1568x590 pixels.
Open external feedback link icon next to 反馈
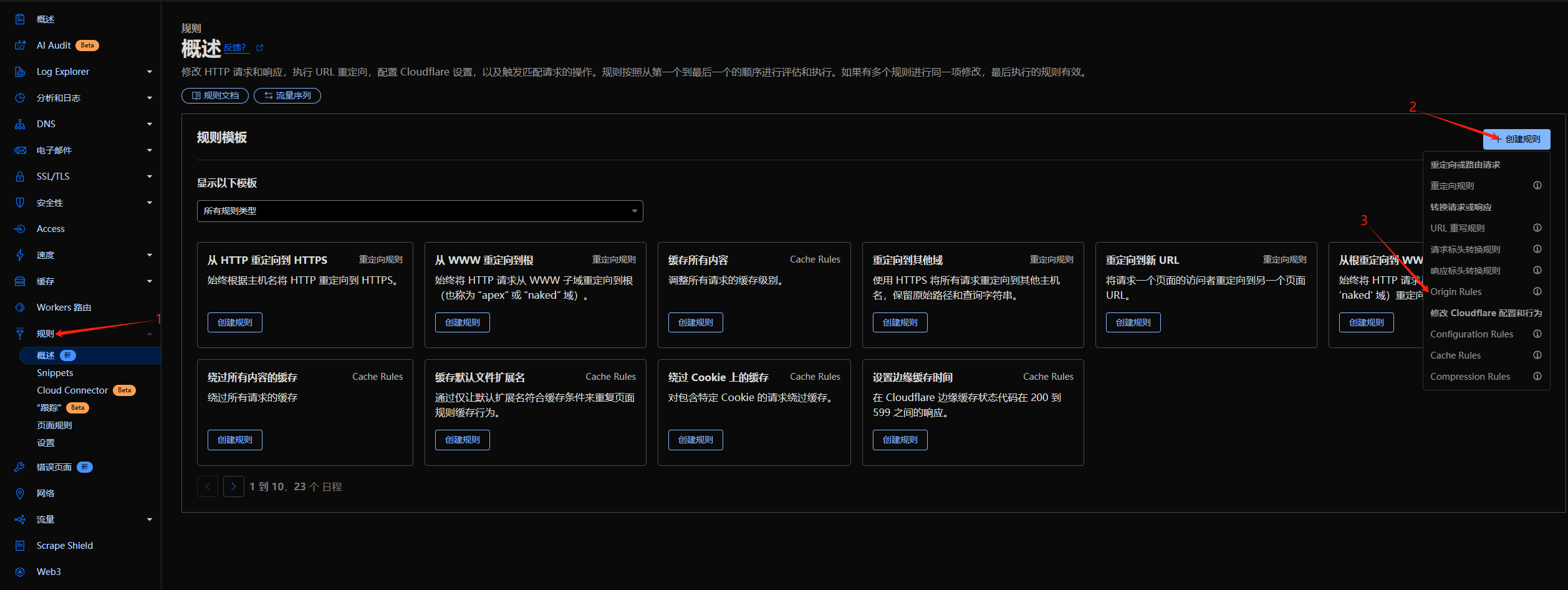tap(260, 48)
